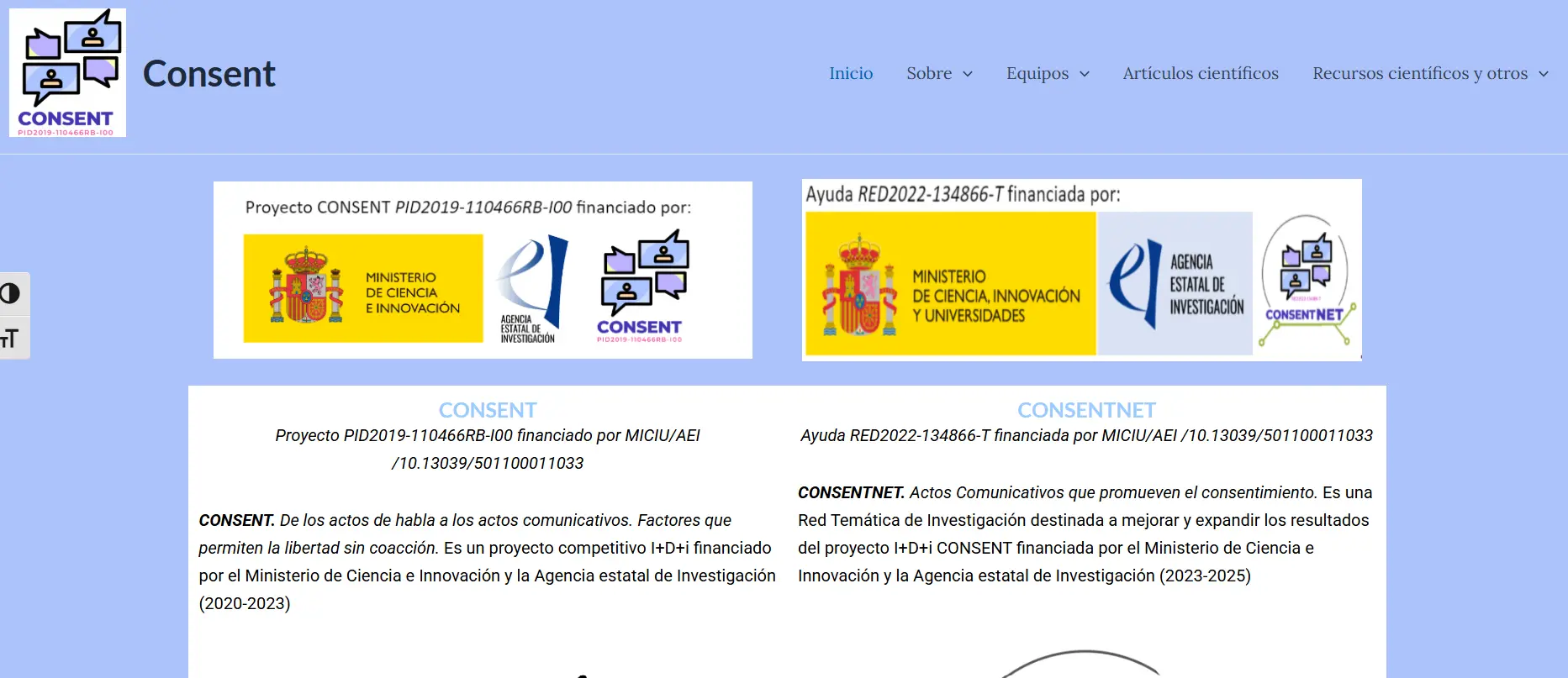Expand the Sobre submenu chevron
This screenshot has width=1568, height=678.
[968, 74]
